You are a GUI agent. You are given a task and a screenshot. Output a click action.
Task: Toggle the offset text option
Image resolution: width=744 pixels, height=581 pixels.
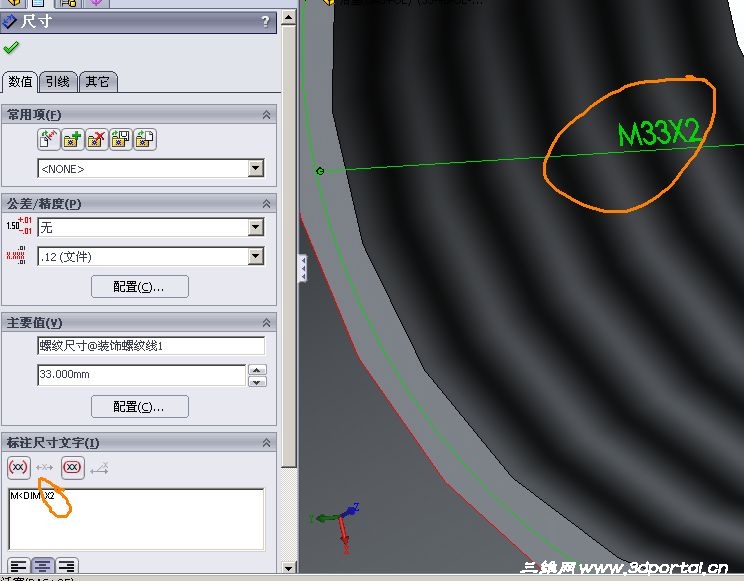click(x=100, y=468)
